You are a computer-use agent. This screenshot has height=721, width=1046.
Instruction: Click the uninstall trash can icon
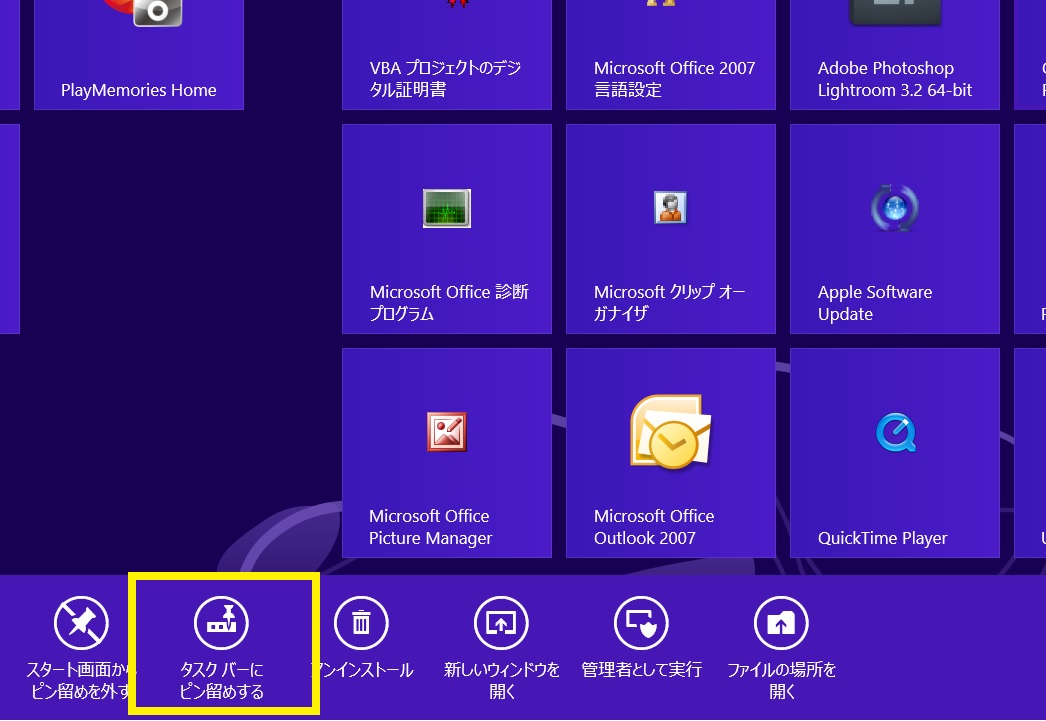pyautogui.click(x=362, y=623)
